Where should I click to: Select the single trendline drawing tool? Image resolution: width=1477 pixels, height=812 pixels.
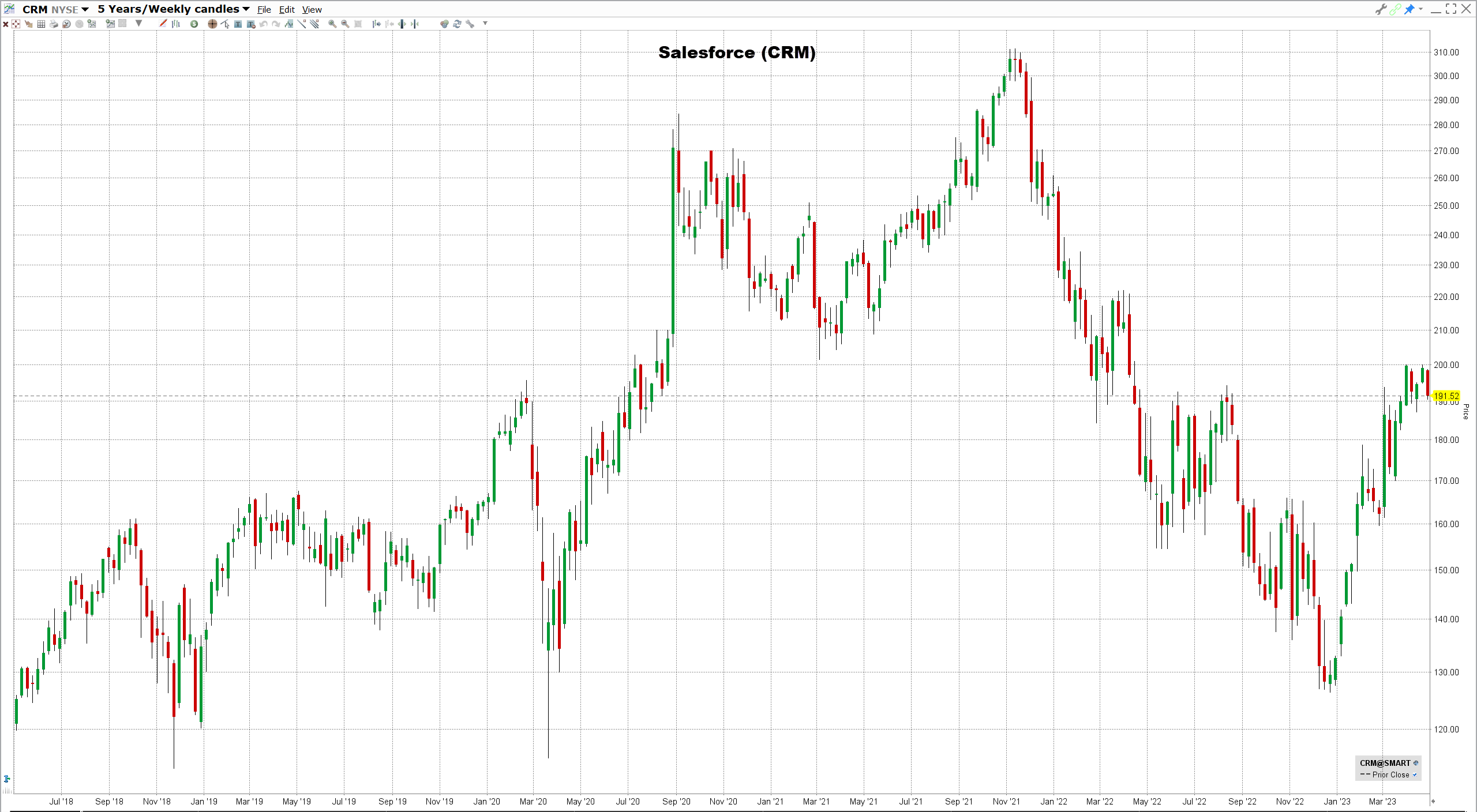[302, 24]
